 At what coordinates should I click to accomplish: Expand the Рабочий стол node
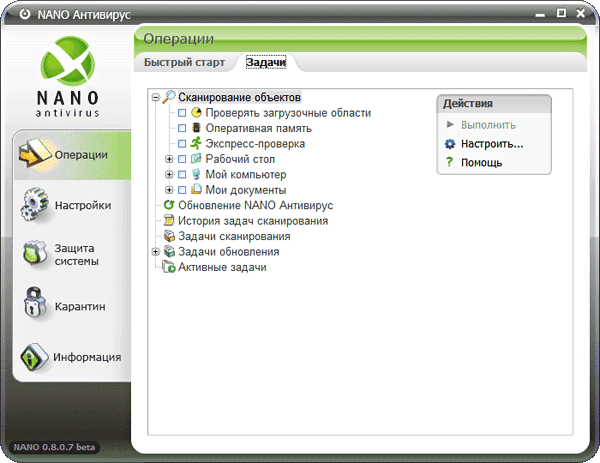pyautogui.click(x=169, y=159)
